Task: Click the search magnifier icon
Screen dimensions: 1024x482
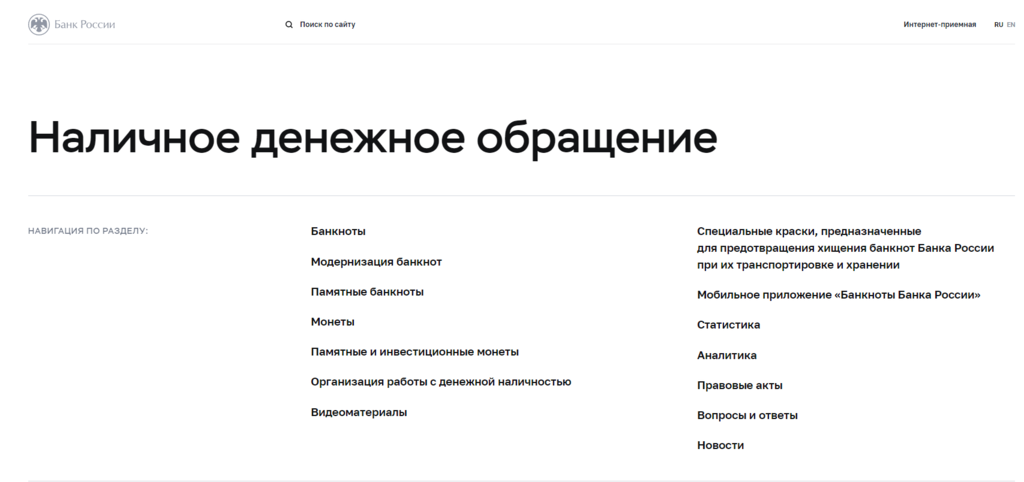Action: 289,24
